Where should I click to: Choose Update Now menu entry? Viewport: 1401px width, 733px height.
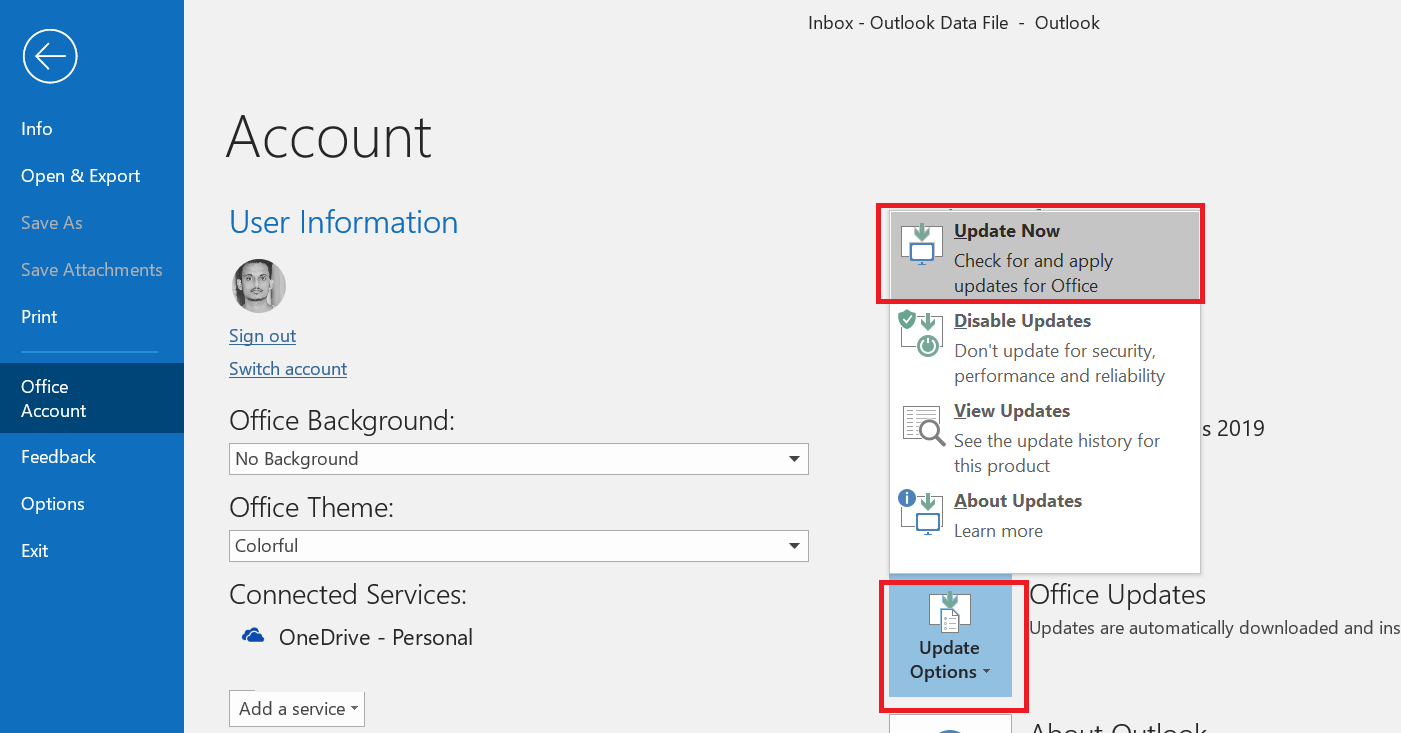click(x=1045, y=257)
